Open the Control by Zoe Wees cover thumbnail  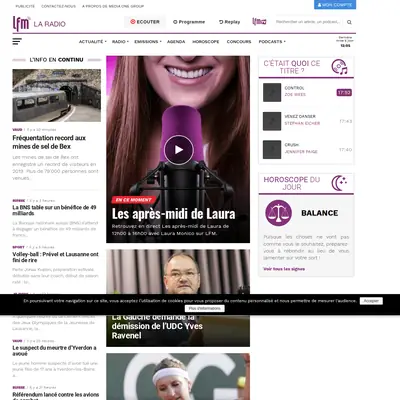272,92
